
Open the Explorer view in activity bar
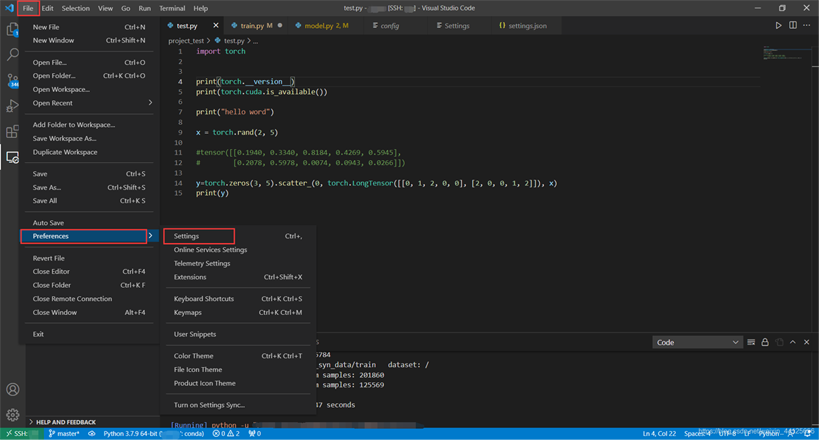tap(13, 30)
